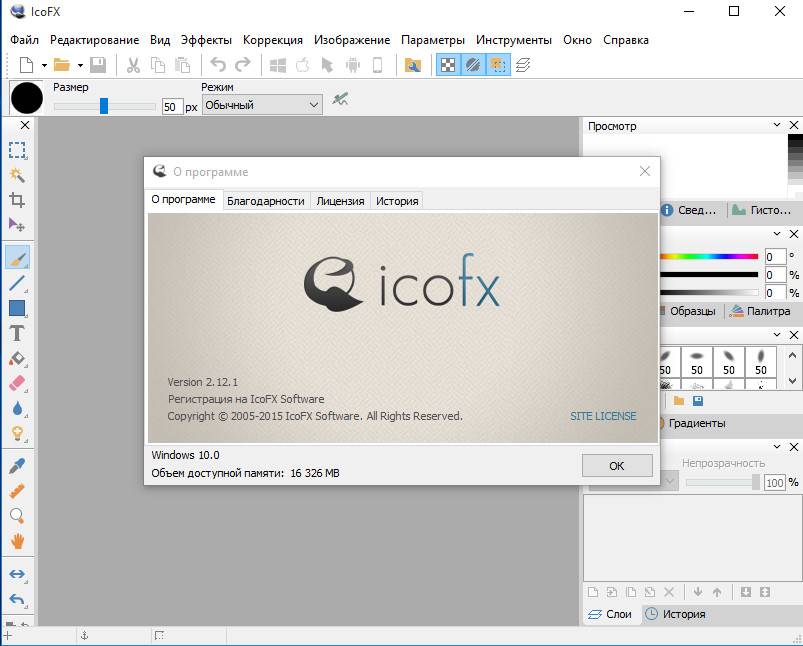Undo the last action in the toolbar
The width and height of the screenshot is (803, 646).
pyautogui.click(x=218, y=65)
